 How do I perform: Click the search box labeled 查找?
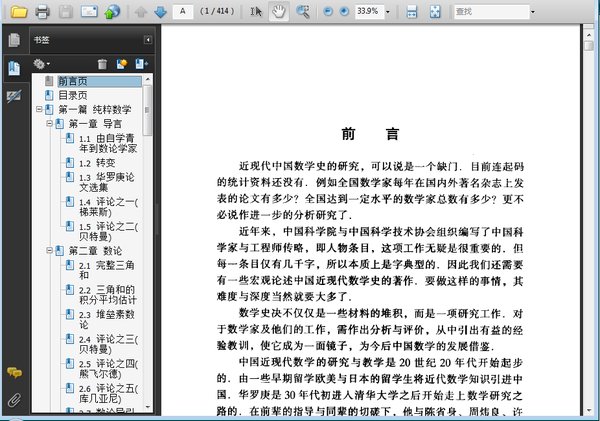click(491, 12)
